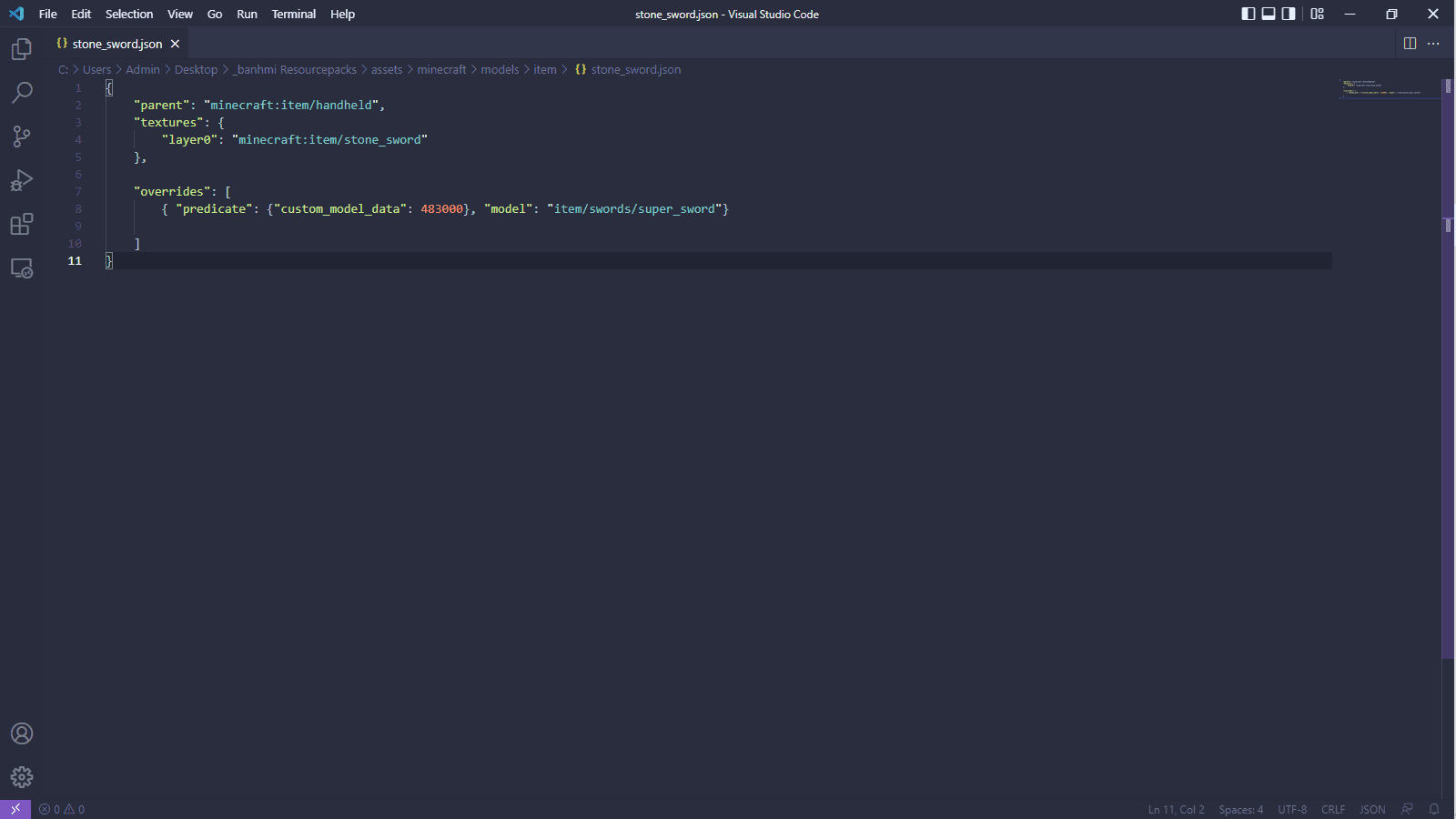Change file encoding UTF-8

point(1292,809)
